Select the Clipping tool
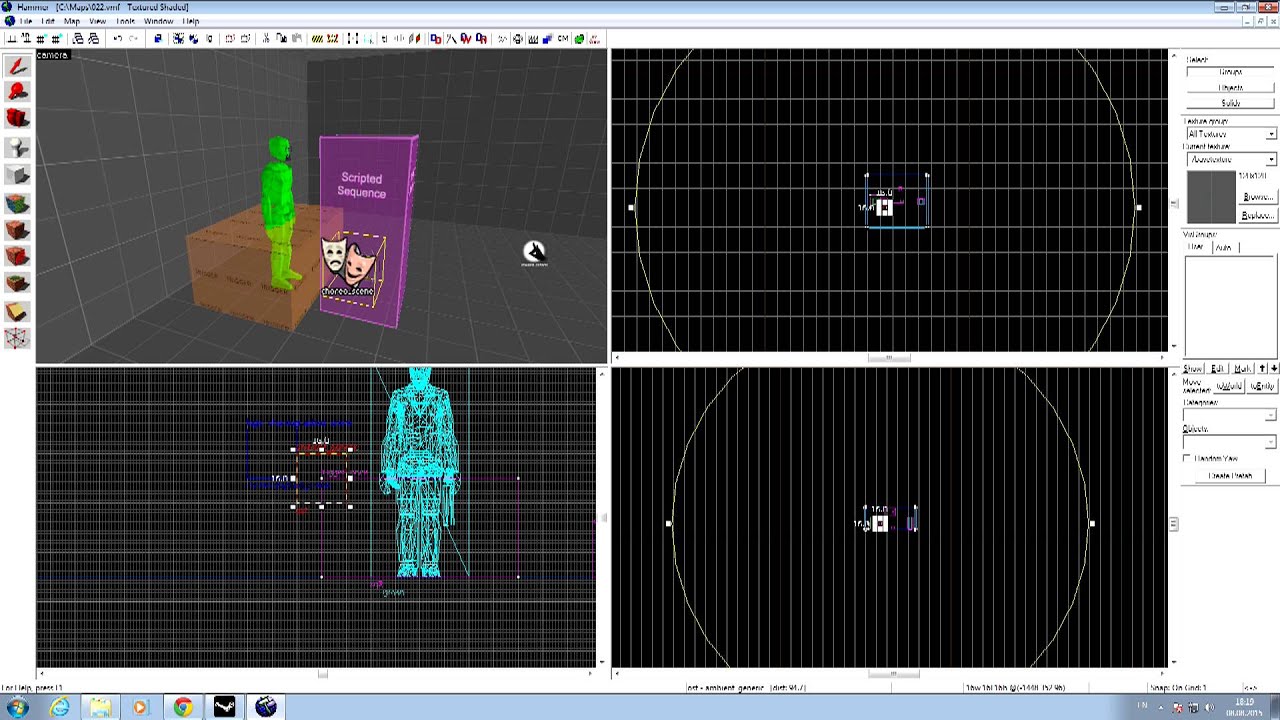Screen dimensions: 1280x720 click(17, 312)
